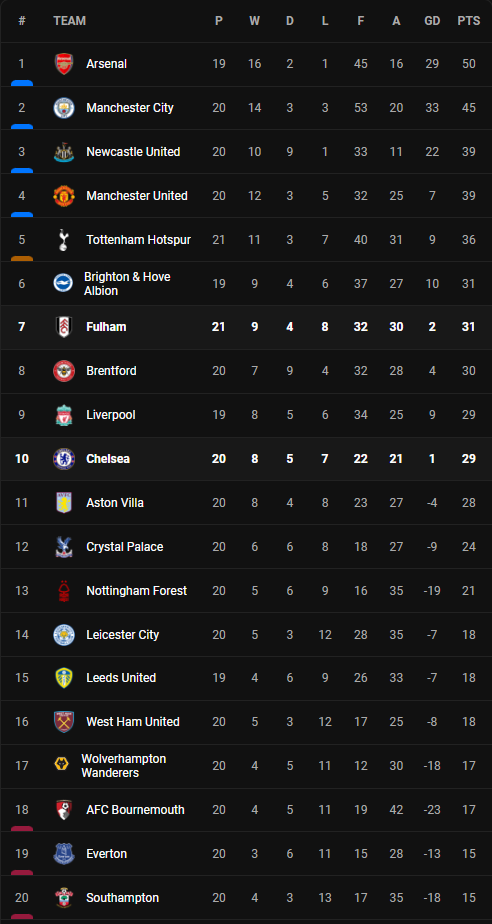The width and height of the screenshot is (492, 924).
Task: Open the AFC Bournemouth team link
Action: coord(136,810)
